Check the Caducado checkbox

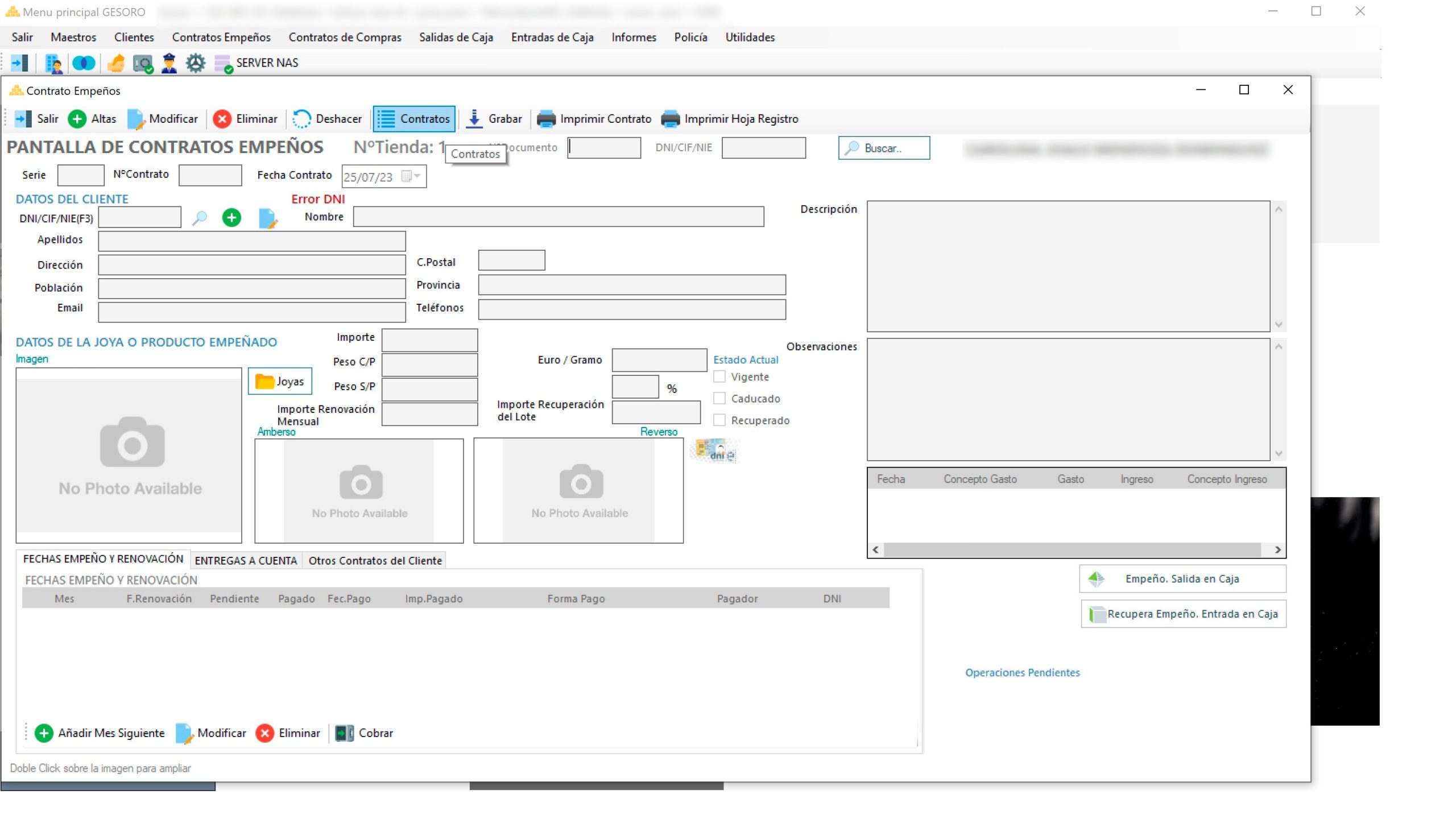[719, 398]
